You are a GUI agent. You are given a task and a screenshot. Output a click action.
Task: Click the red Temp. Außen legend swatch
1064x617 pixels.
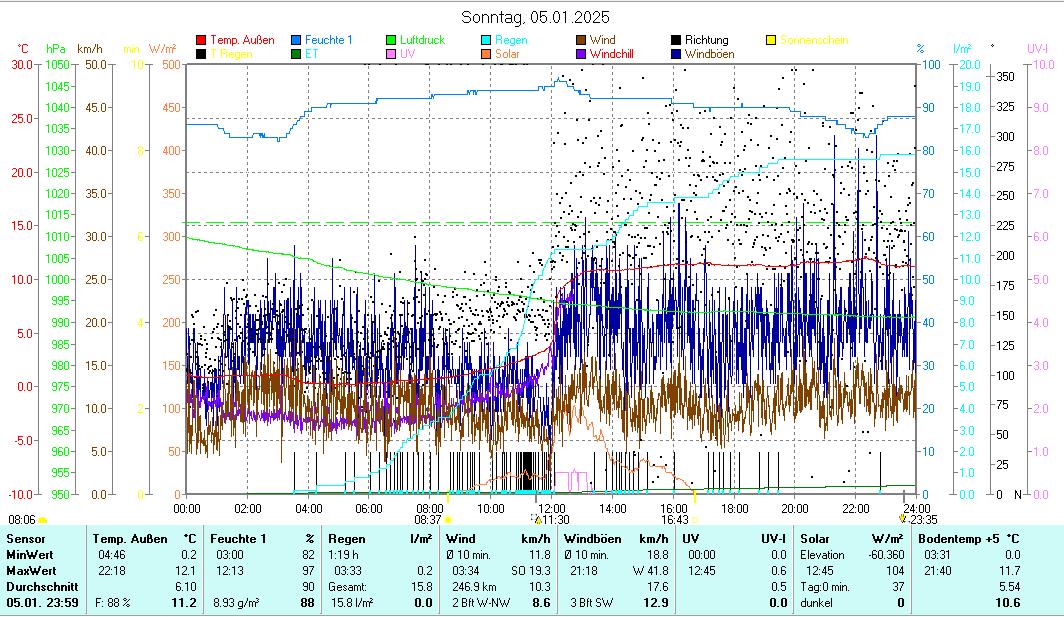tap(201, 41)
